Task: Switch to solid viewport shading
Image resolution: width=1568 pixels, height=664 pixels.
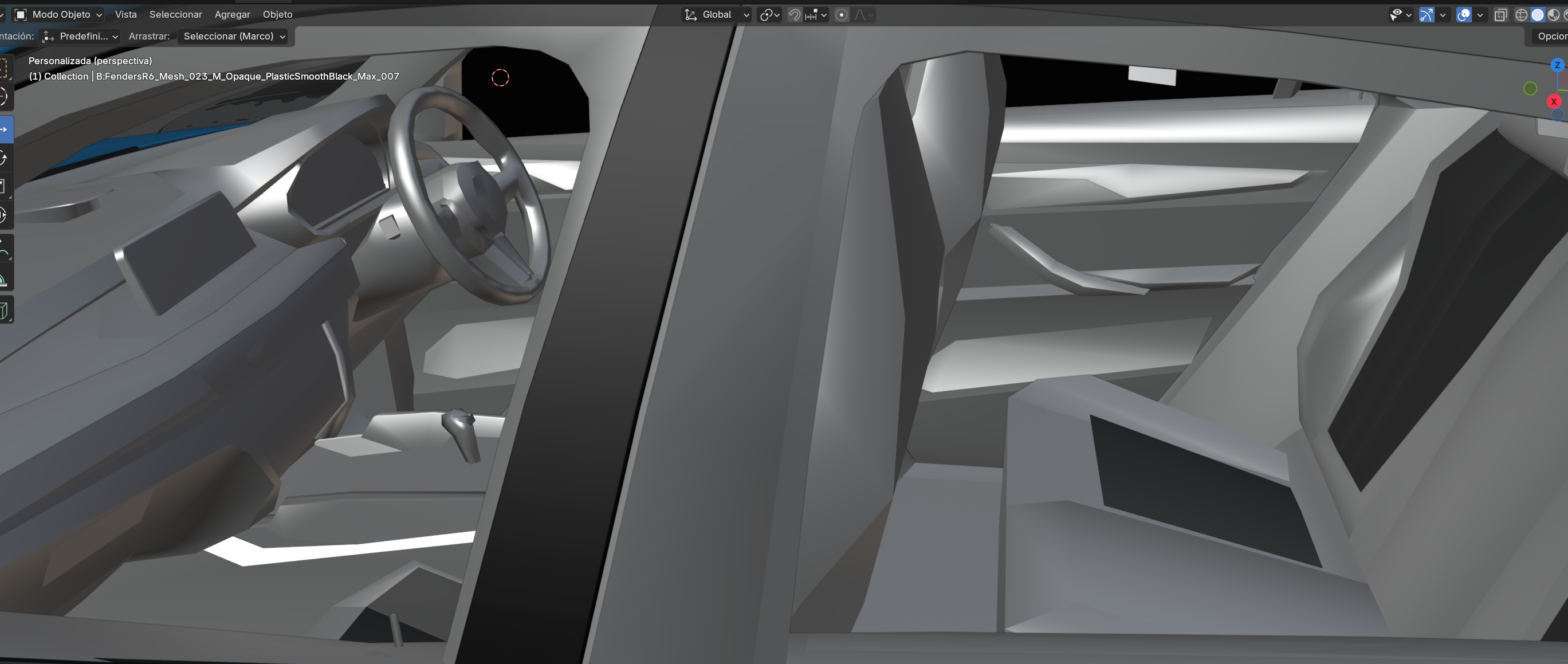Action: (1538, 14)
